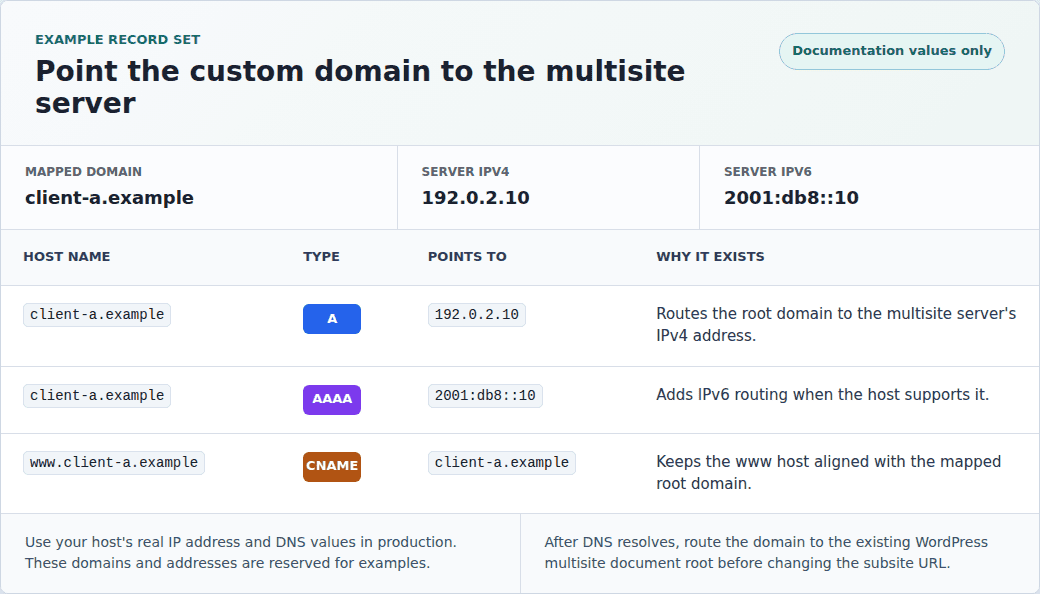Select the purple AAAA record type badge

[x=332, y=400]
